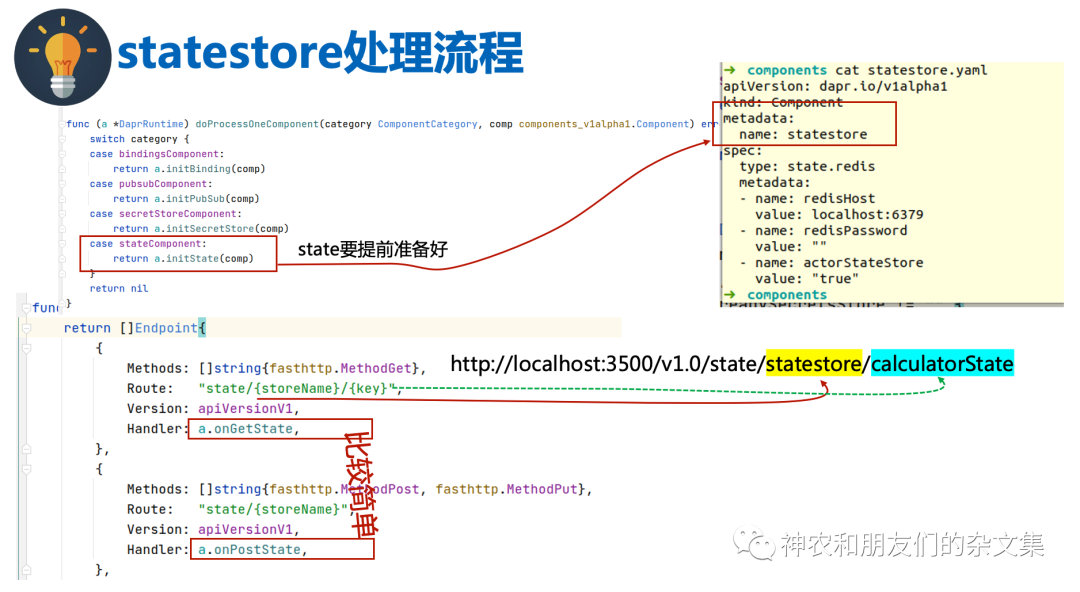Select 'name: redisPassword' yaml entry
This screenshot has width=1080, height=592.
[831, 231]
